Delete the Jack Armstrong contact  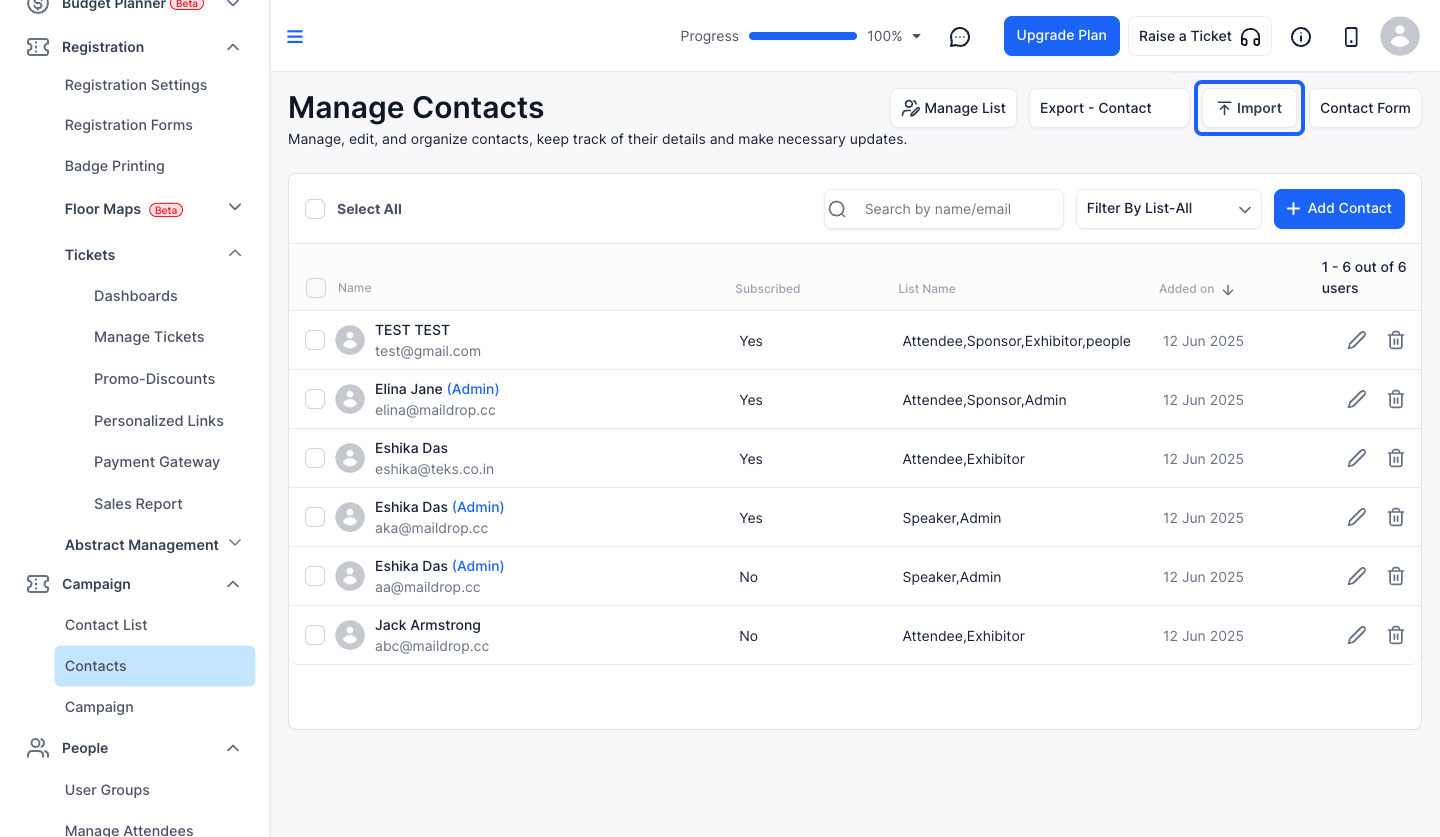(x=1396, y=635)
